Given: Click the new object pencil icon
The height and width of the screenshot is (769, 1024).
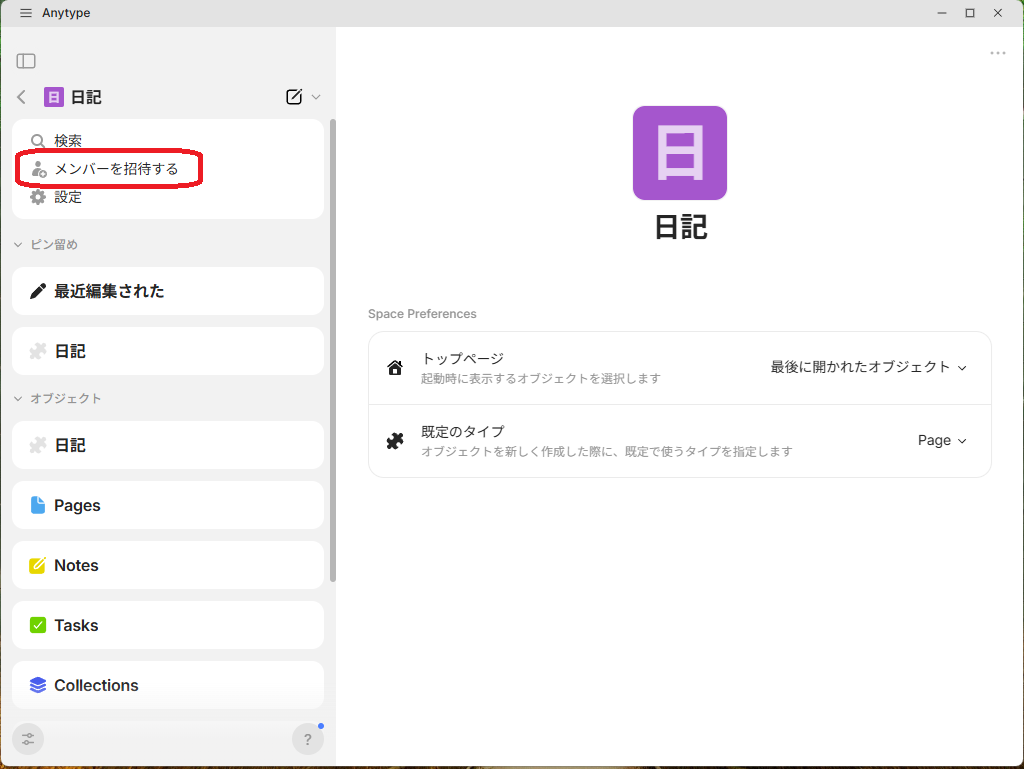Looking at the screenshot, I should click(294, 97).
